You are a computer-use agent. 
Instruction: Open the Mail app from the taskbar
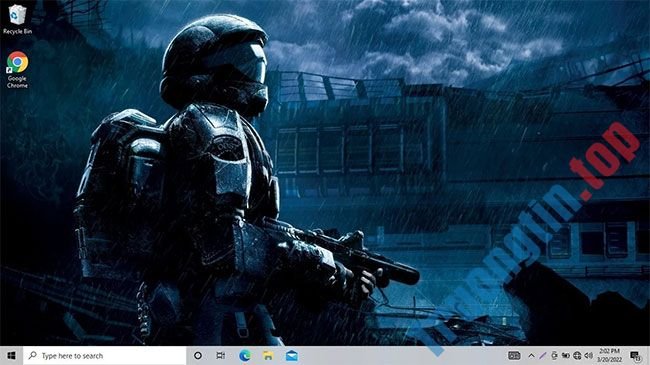click(291, 355)
